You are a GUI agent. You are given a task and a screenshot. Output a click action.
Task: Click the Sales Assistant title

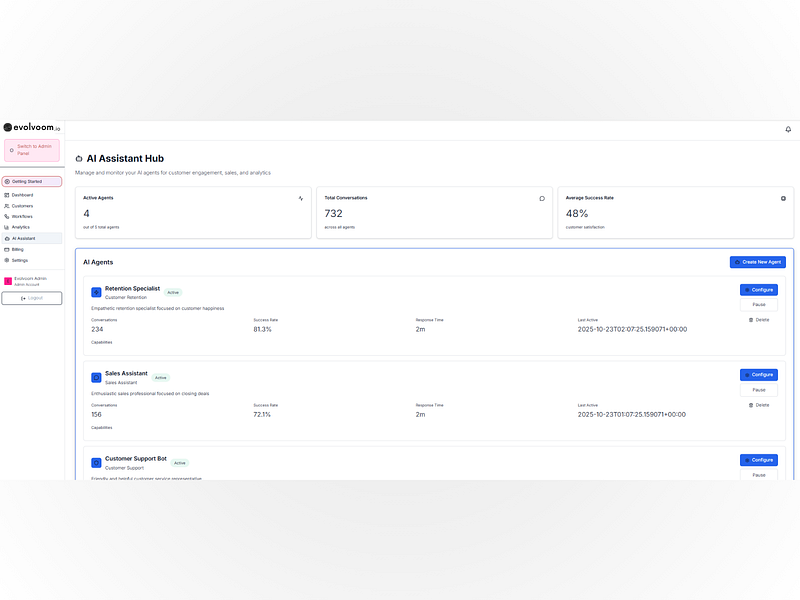[127, 373]
